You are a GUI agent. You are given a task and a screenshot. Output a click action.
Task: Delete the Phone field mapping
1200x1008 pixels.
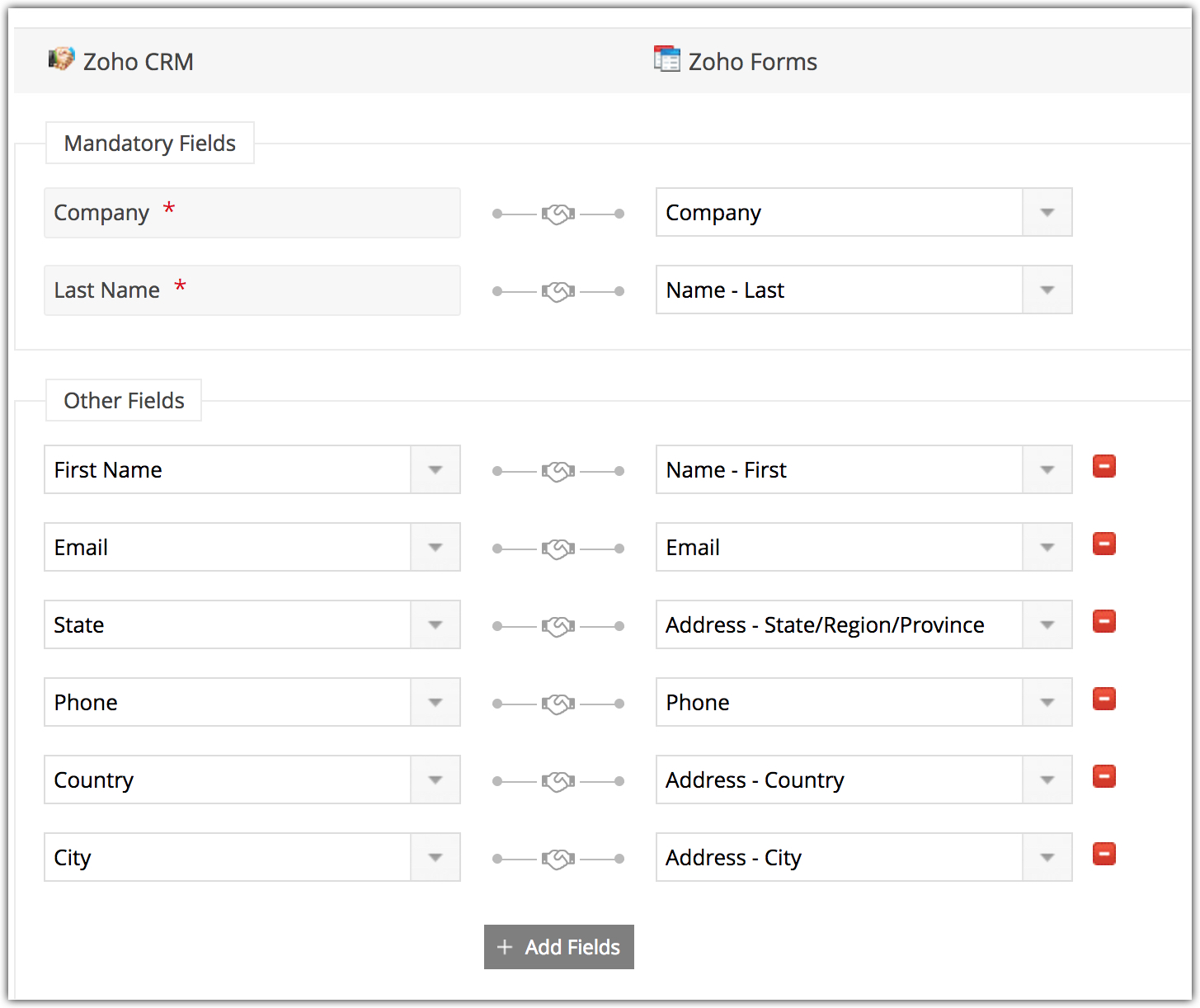point(1104,699)
